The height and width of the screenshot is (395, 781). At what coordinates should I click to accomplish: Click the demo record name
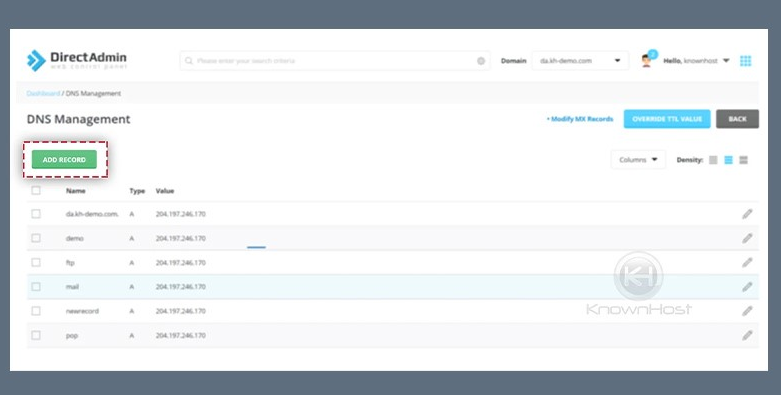[75, 239]
